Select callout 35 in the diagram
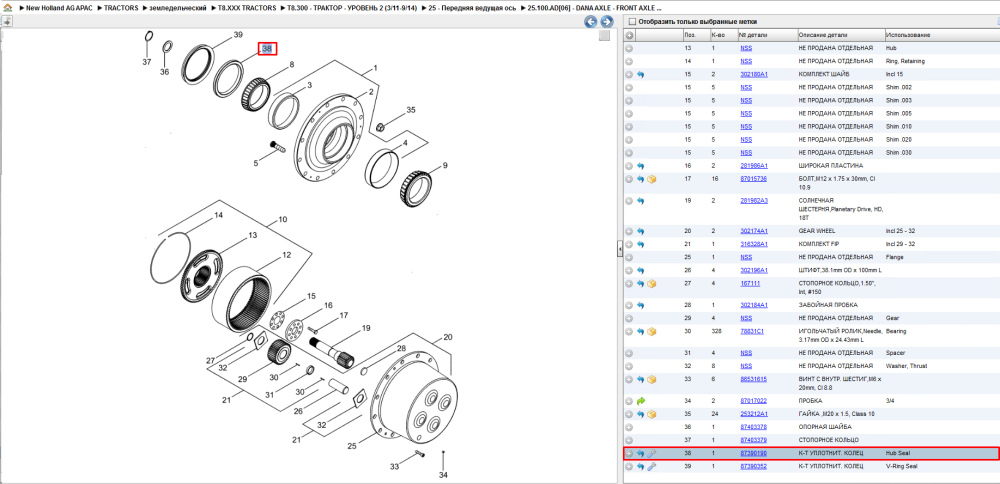The height and width of the screenshot is (484, 1000). [x=411, y=110]
